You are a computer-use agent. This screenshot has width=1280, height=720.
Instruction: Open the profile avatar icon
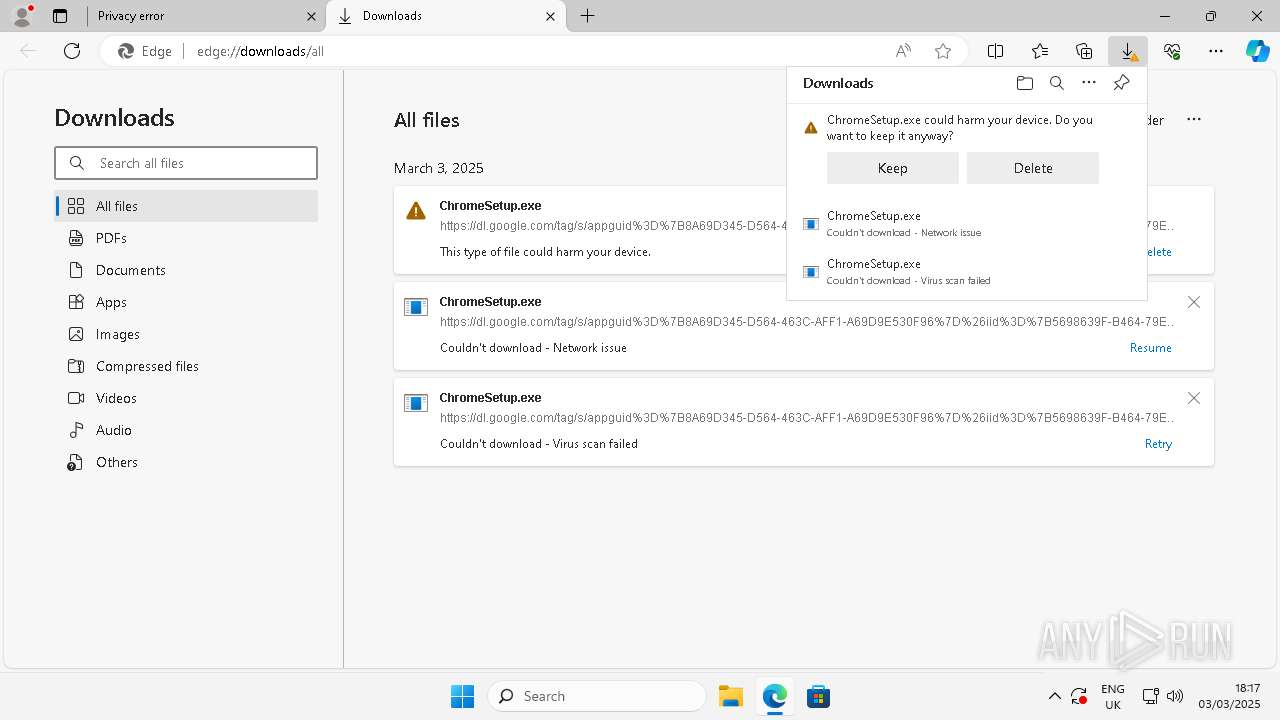(22, 15)
